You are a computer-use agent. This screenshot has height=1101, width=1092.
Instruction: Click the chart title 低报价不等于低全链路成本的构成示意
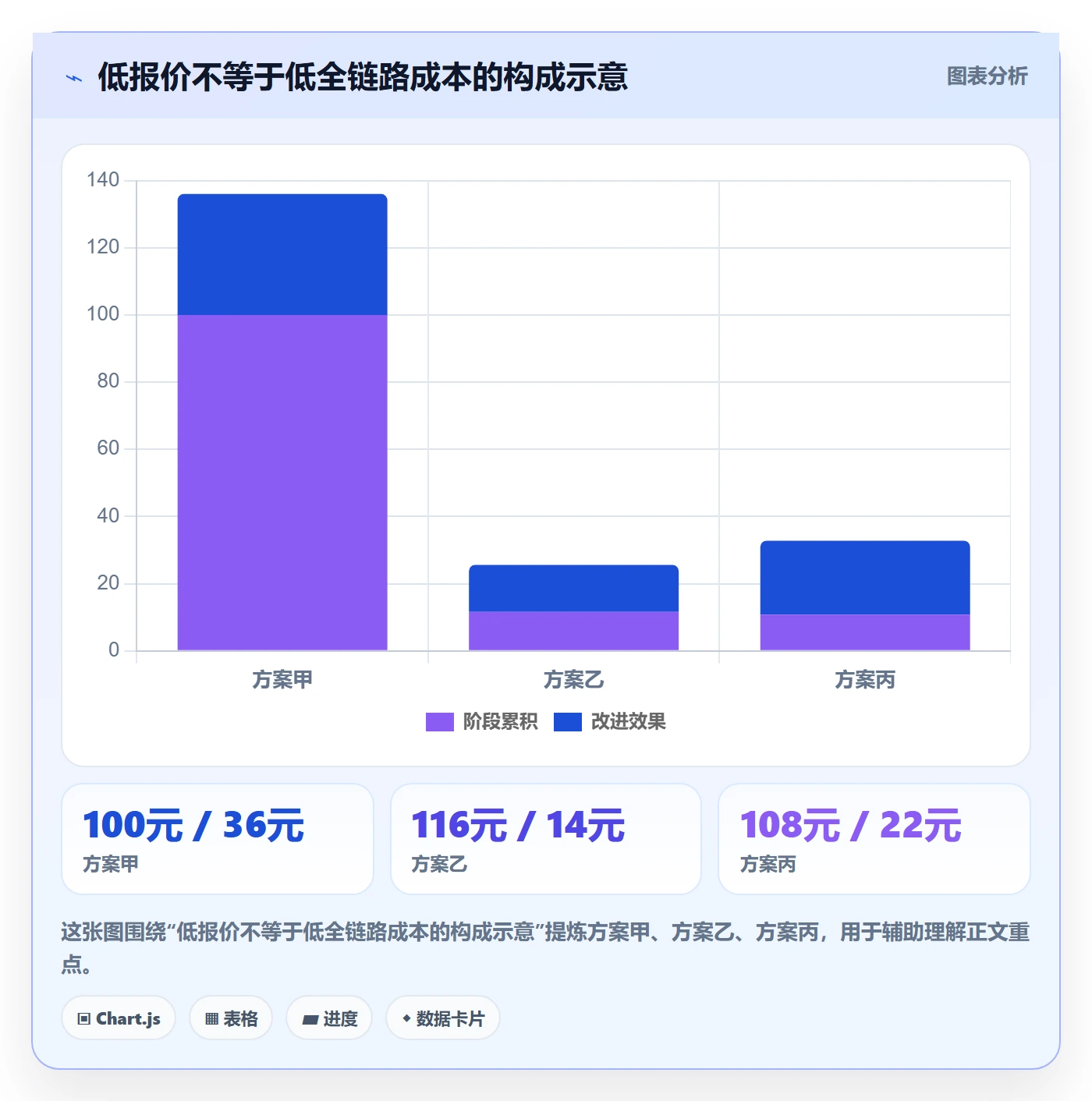pos(363,77)
